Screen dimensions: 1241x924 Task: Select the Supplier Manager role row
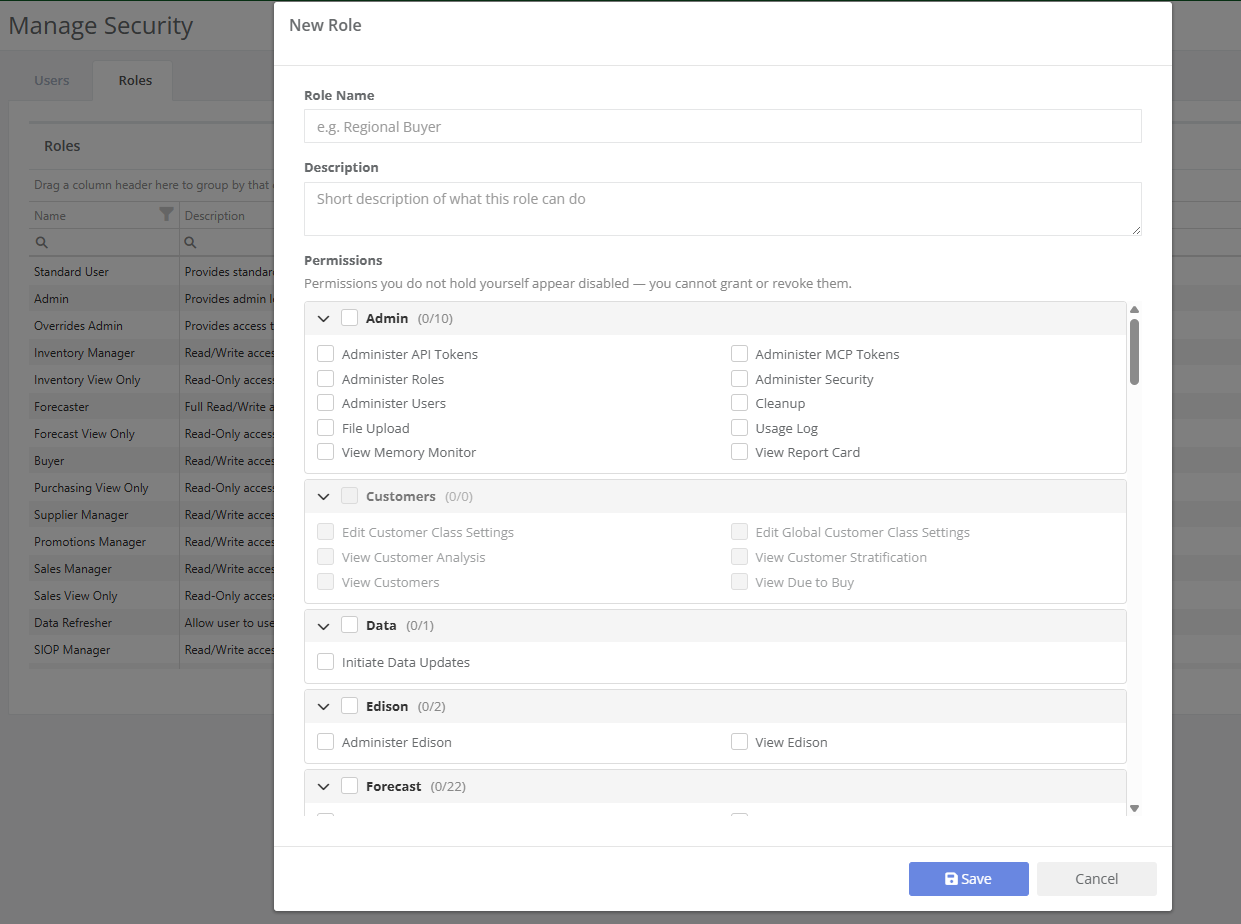pyautogui.click(x=151, y=515)
